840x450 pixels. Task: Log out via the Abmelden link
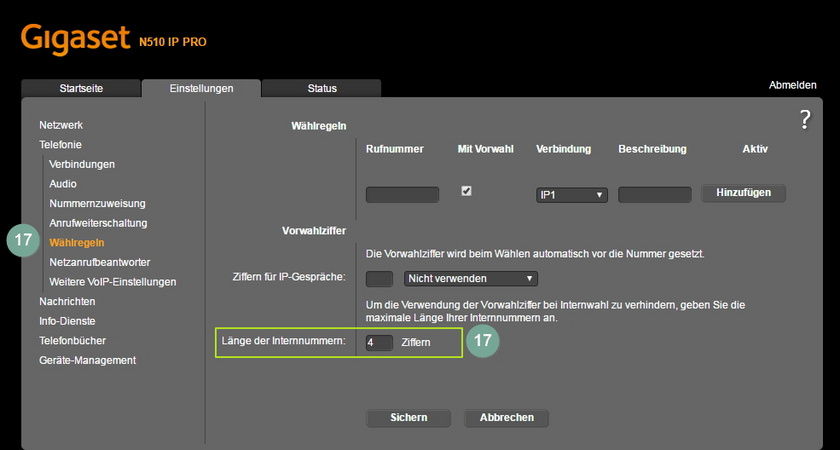(x=793, y=86)
